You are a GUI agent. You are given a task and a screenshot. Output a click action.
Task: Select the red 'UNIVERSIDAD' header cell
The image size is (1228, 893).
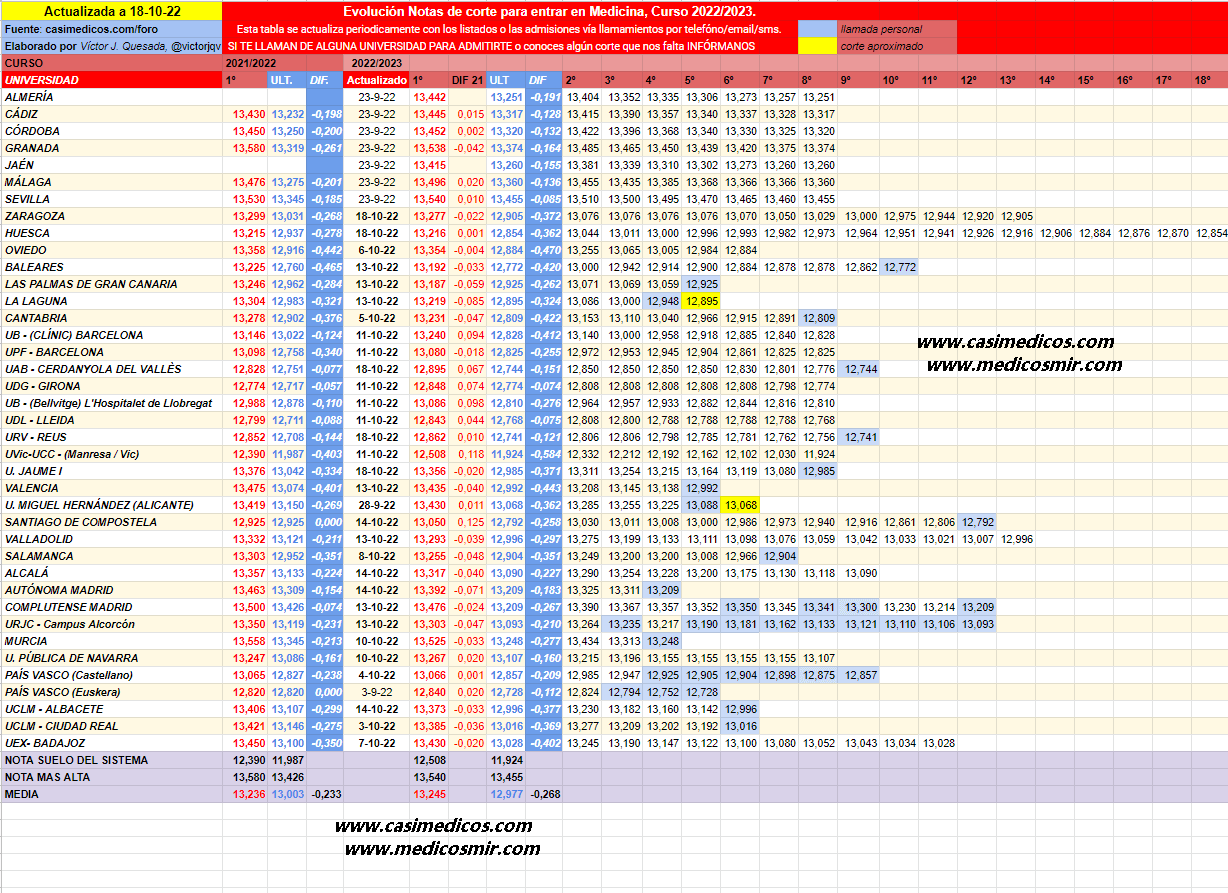pos(111,80)
